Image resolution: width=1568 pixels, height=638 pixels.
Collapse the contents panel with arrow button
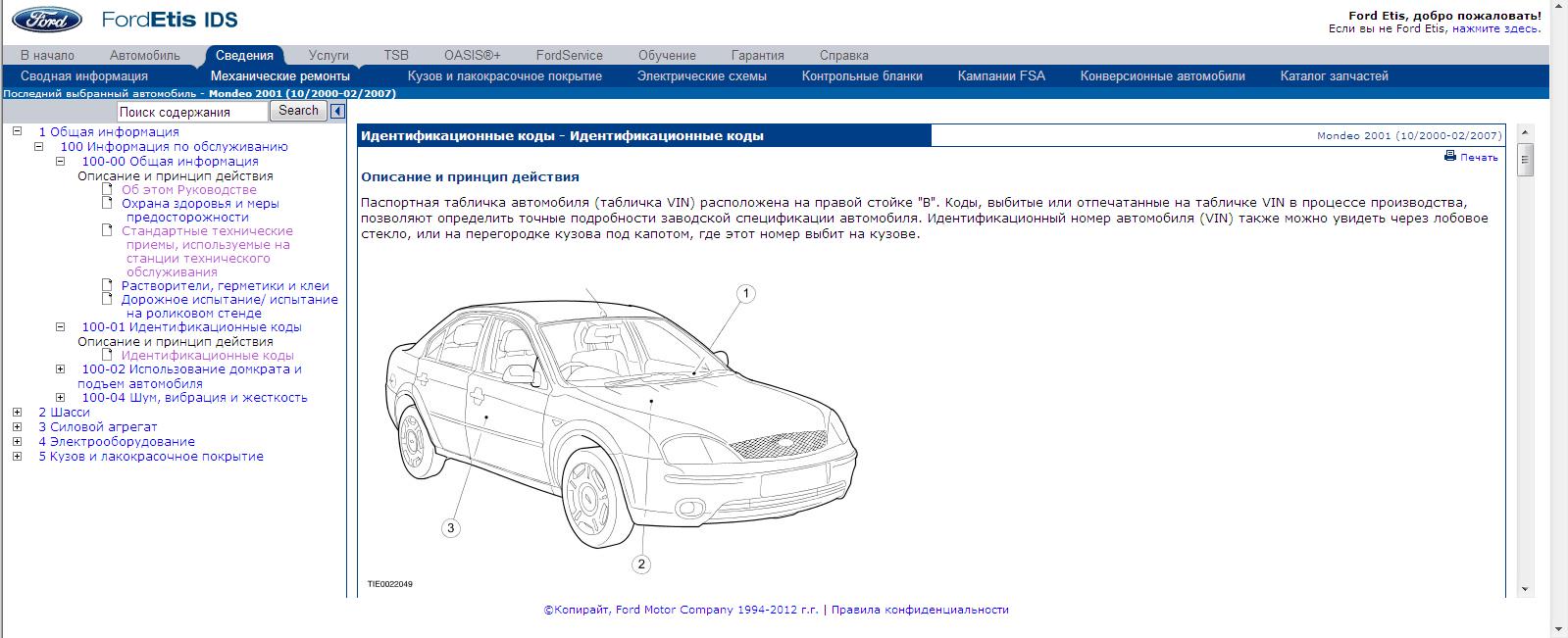(337, 112)
